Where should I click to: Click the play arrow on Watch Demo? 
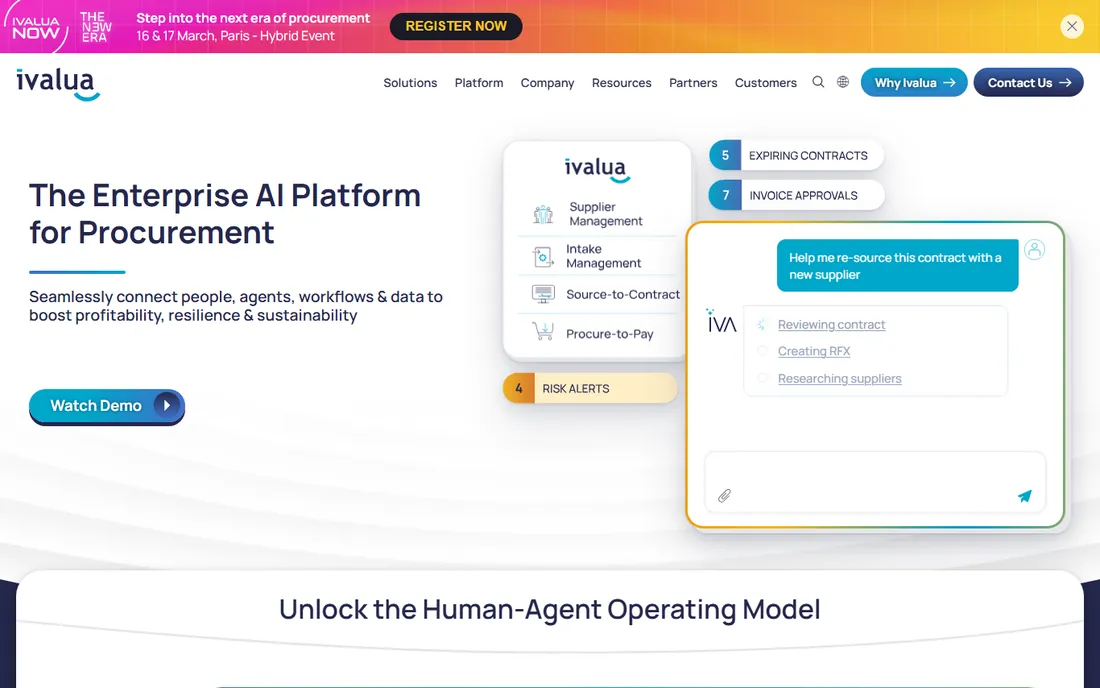[166, 405]
